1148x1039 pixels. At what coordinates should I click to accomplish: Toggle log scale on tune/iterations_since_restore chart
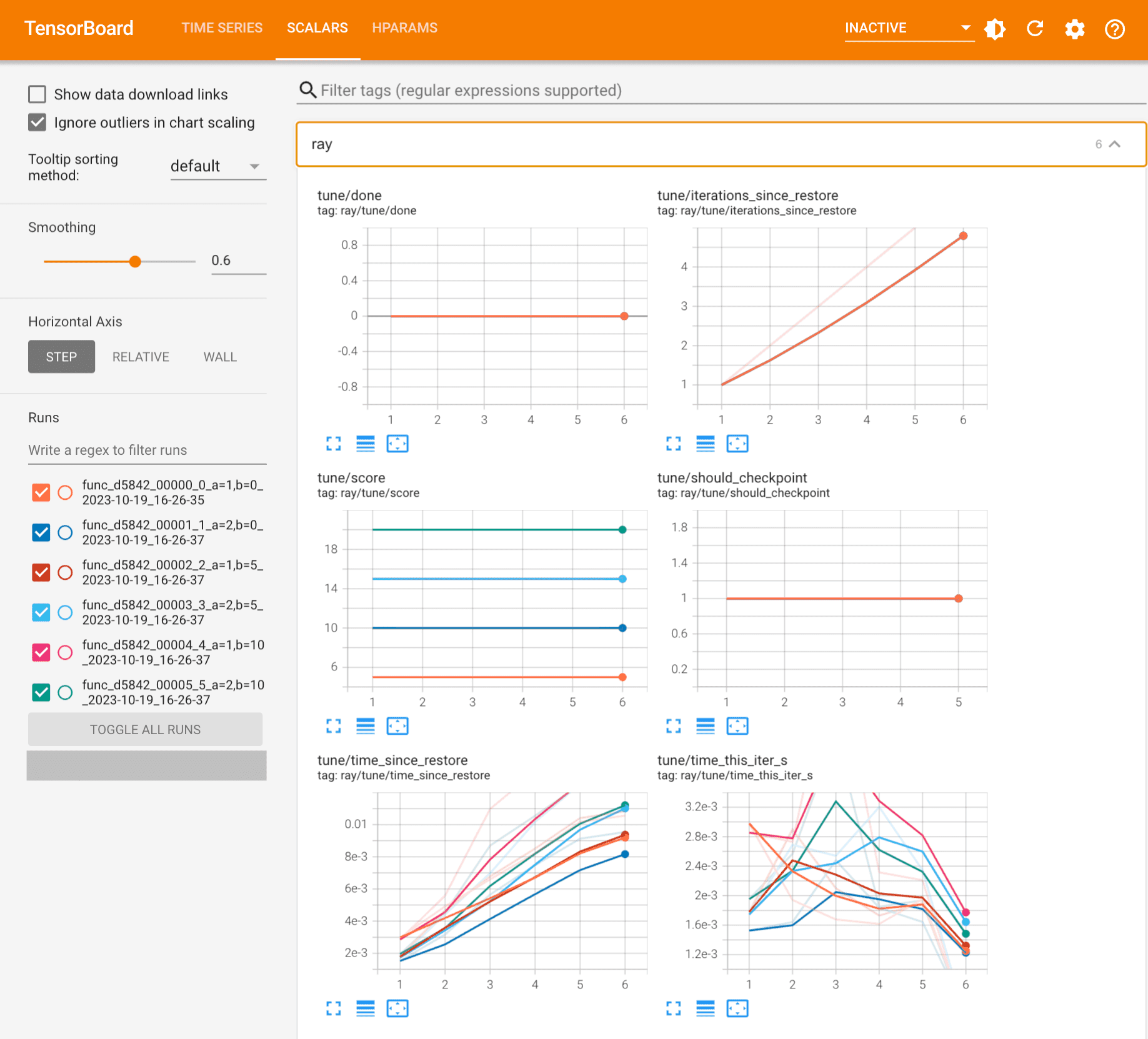[x=706, y=444]
